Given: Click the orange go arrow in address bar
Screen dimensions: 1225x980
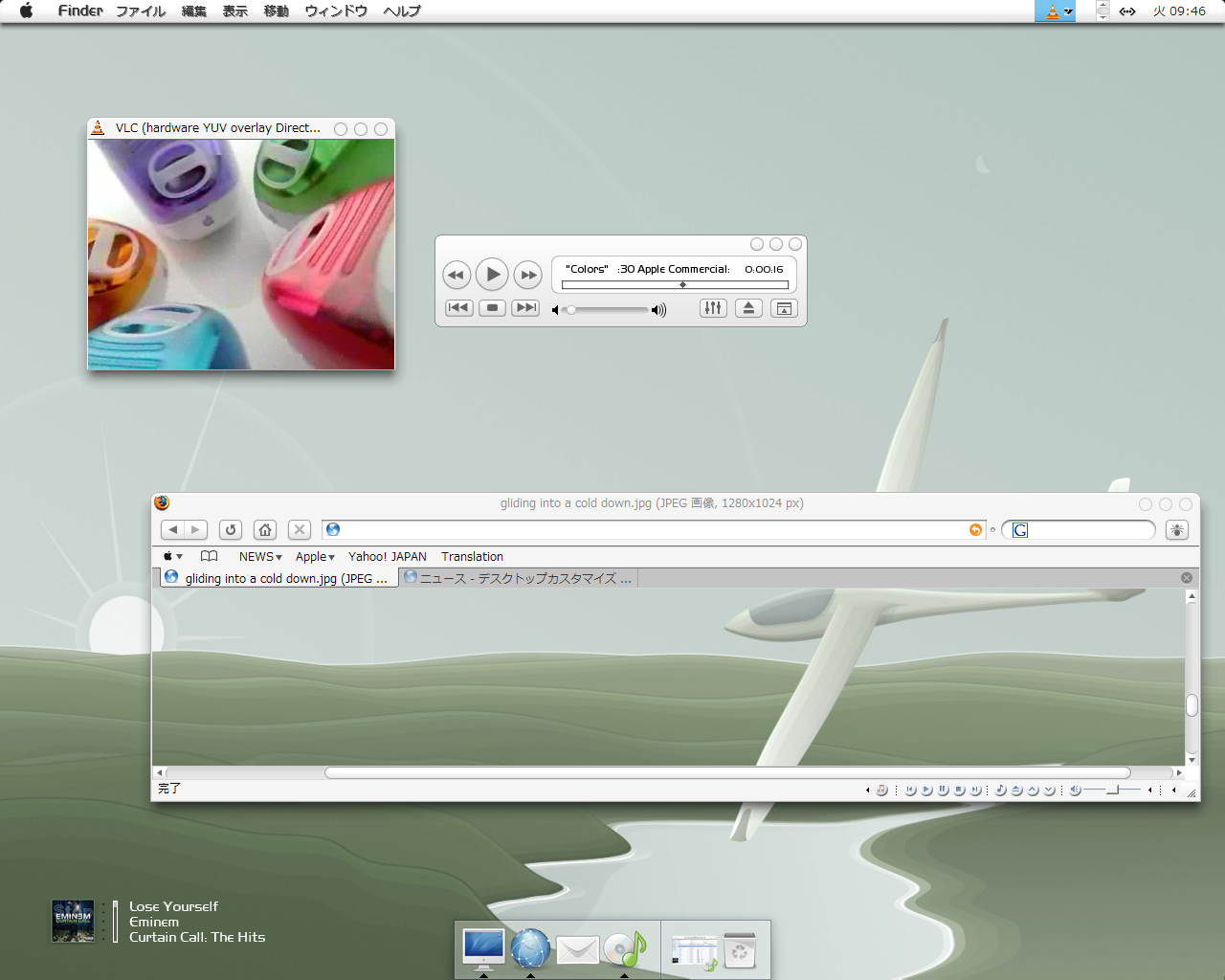Looking at the screenshot, I should tap(975, 529).
